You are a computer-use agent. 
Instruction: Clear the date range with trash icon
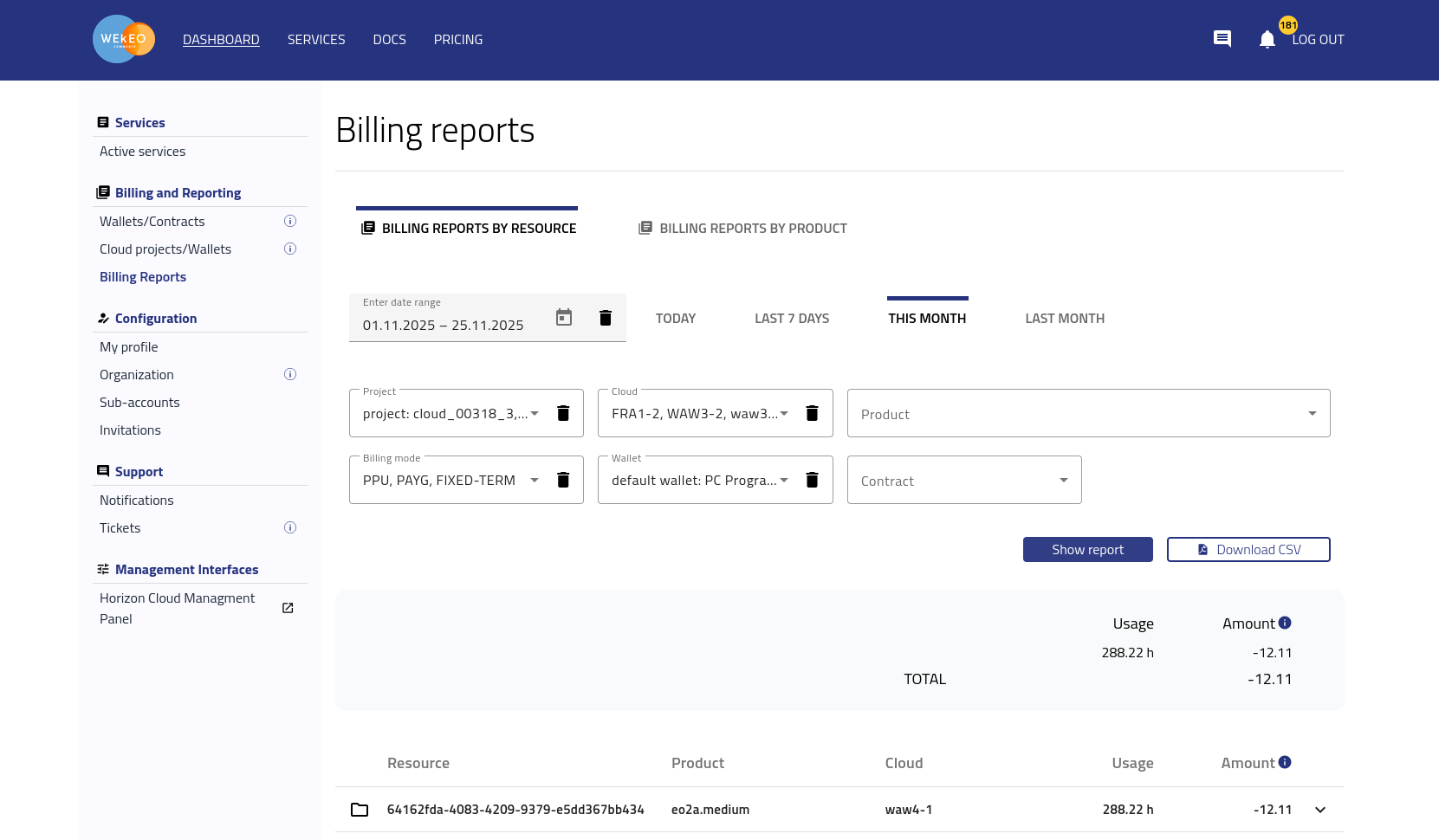point(606,318)
